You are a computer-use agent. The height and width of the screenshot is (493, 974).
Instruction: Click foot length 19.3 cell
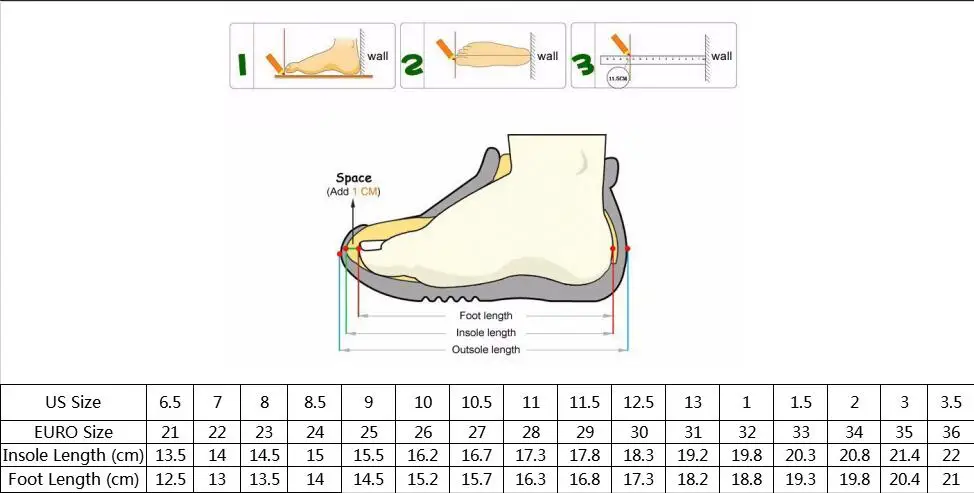click(801, 480)
